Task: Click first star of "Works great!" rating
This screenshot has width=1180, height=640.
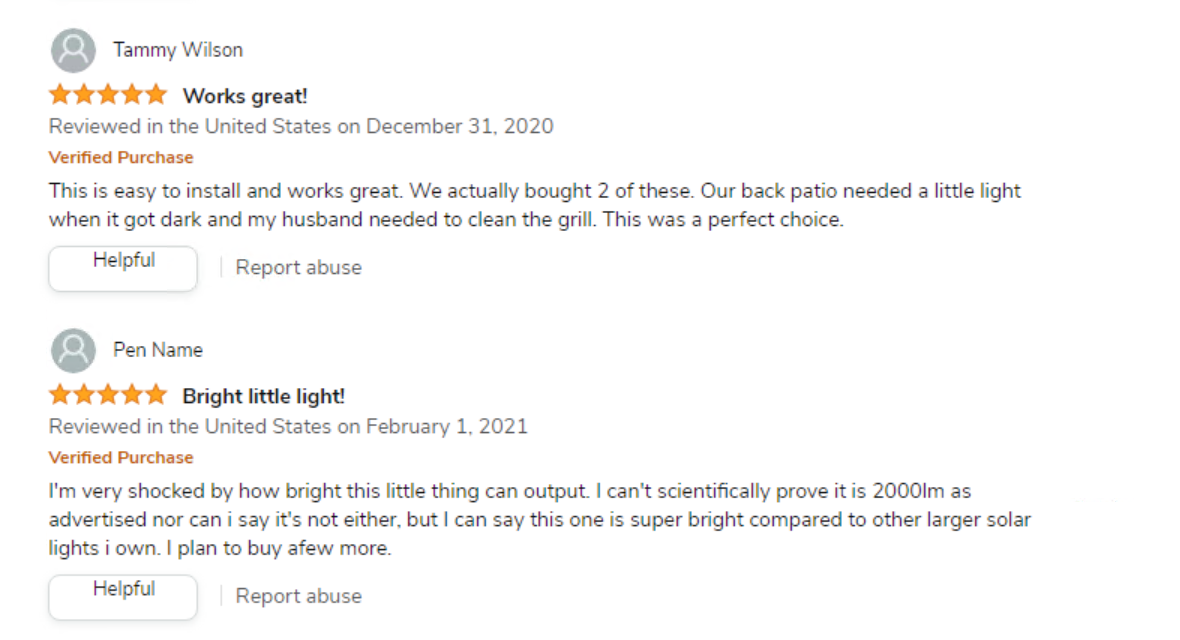Action: pos(59,96)
